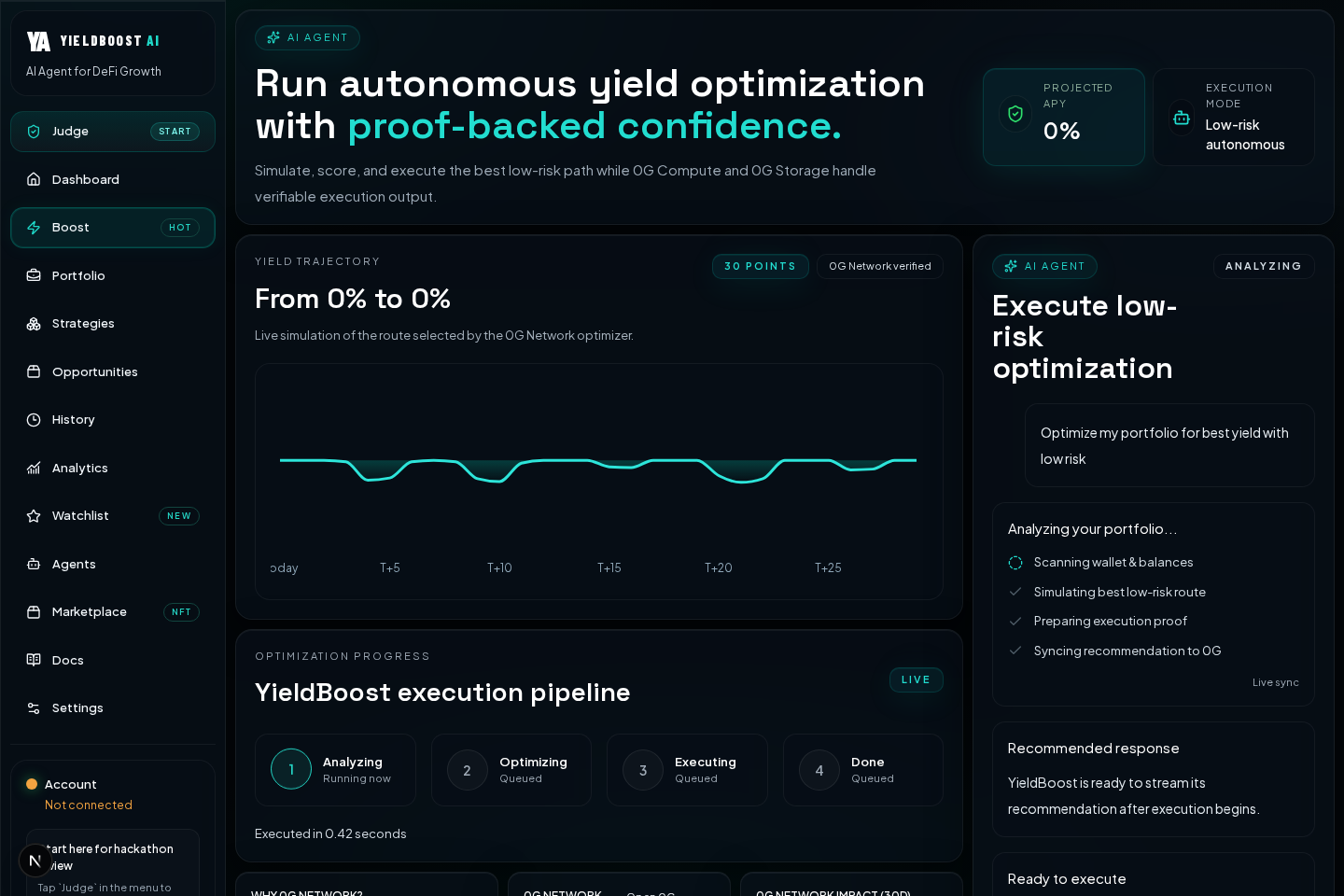Open the Dashboard page
Viewport: 1344px width, 896px height.
point(113,179)
